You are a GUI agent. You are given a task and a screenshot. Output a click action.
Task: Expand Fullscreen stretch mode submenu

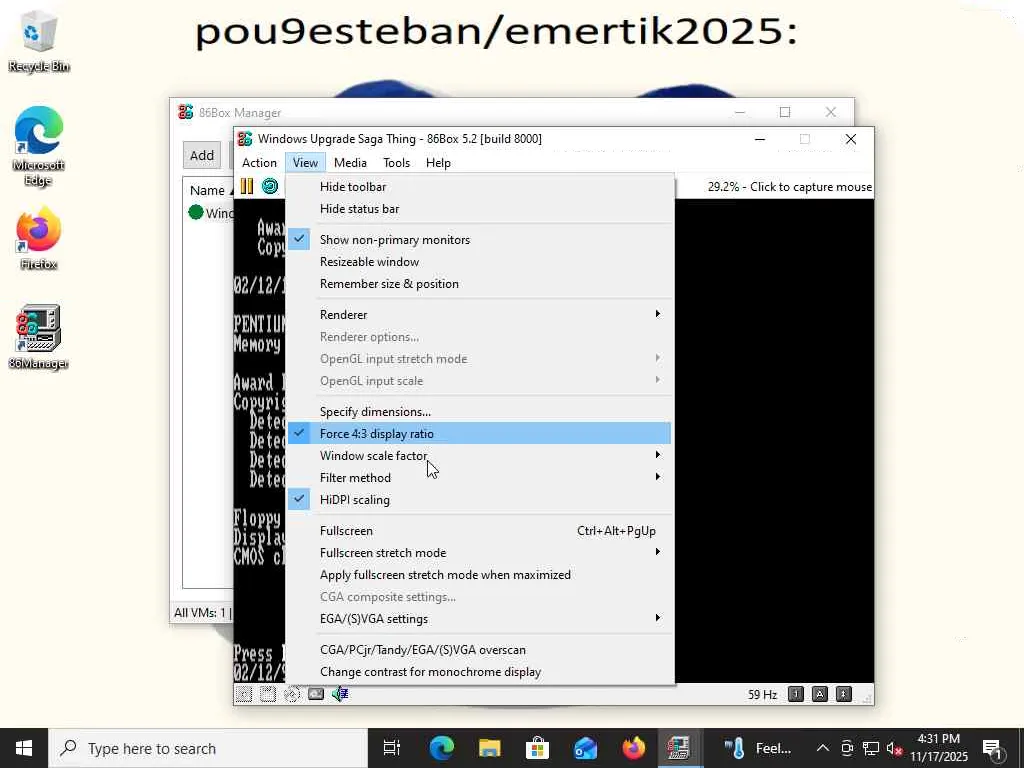tap(480, 552)
